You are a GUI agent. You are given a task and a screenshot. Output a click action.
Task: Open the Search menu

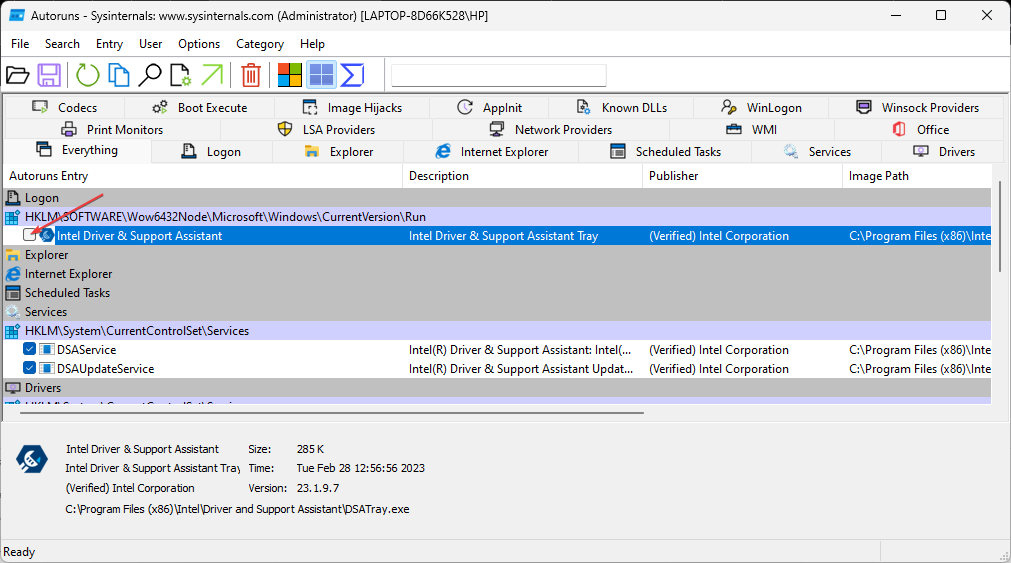tap(63, 44)
